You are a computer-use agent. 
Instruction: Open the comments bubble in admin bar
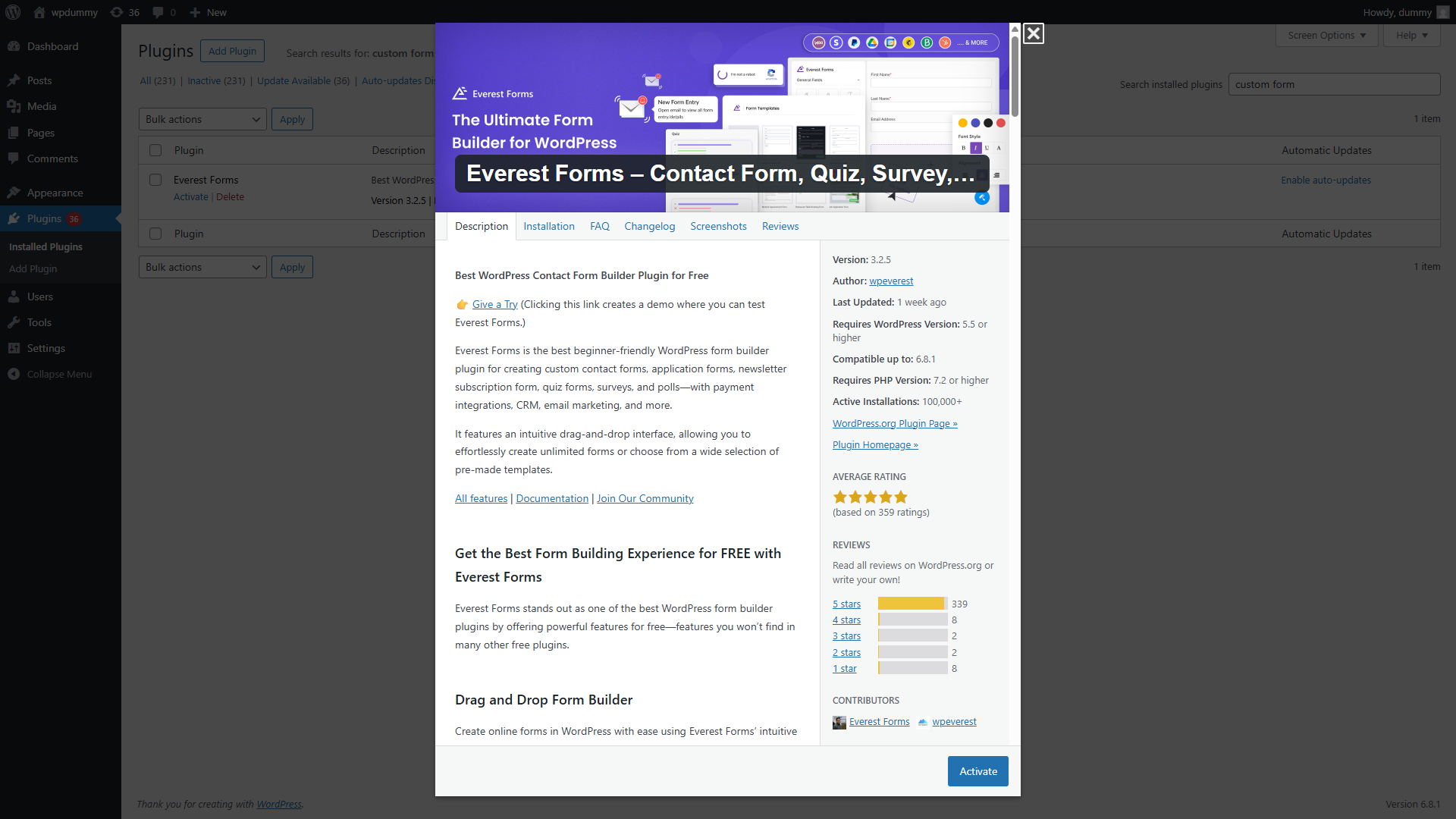click(158, 12)
